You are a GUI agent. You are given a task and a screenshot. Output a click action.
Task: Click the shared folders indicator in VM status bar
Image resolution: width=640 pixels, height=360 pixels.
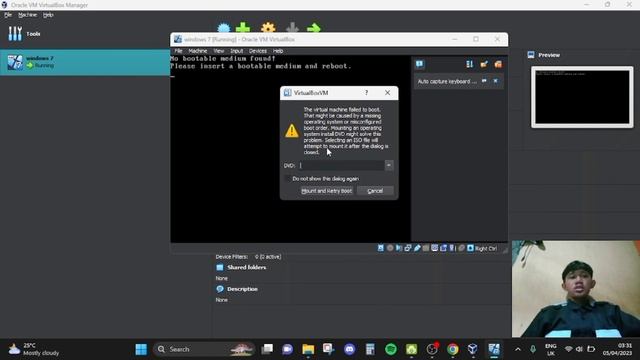point(426,248)
